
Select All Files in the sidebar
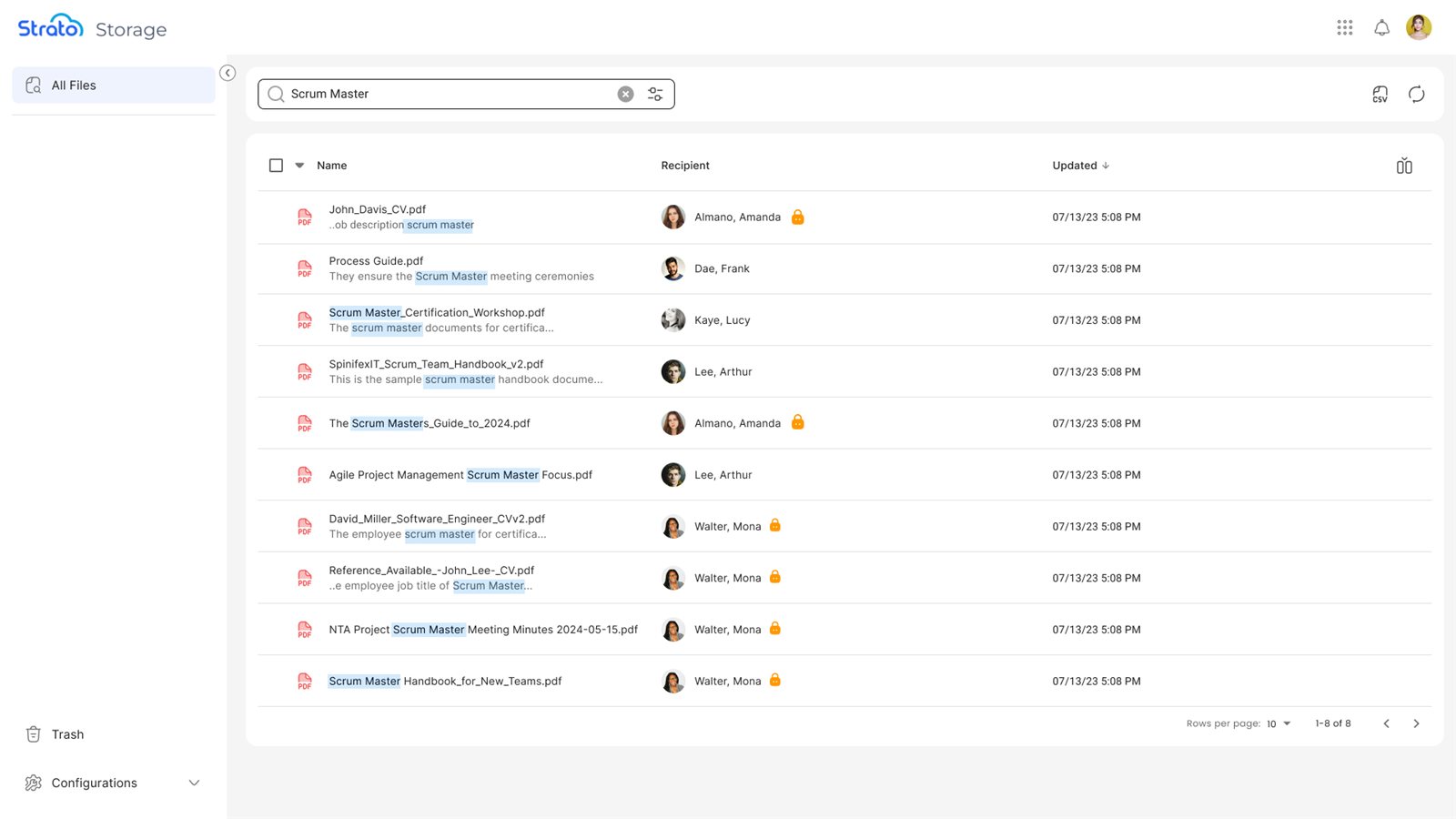(114, 85)
